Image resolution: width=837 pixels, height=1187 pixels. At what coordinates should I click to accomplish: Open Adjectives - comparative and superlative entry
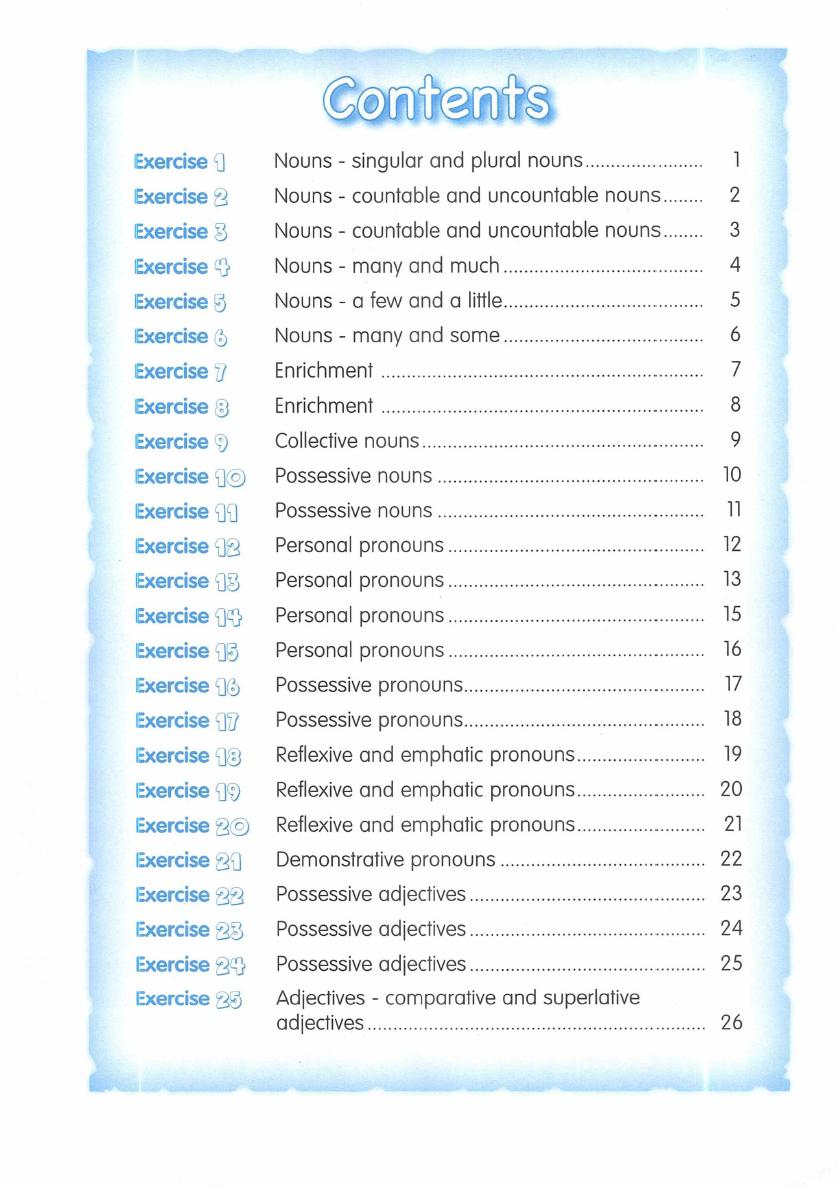coord(457,998)
